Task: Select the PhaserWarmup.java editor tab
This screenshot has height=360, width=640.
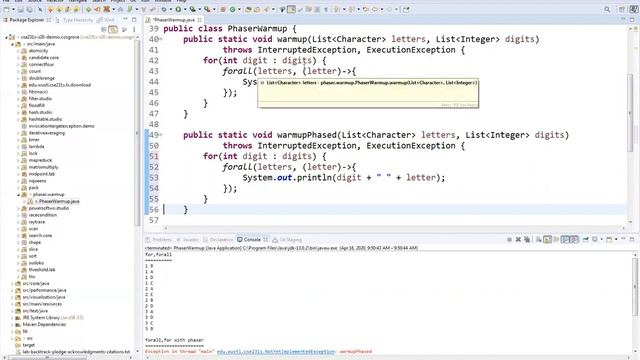Action: tap(173, 20)
